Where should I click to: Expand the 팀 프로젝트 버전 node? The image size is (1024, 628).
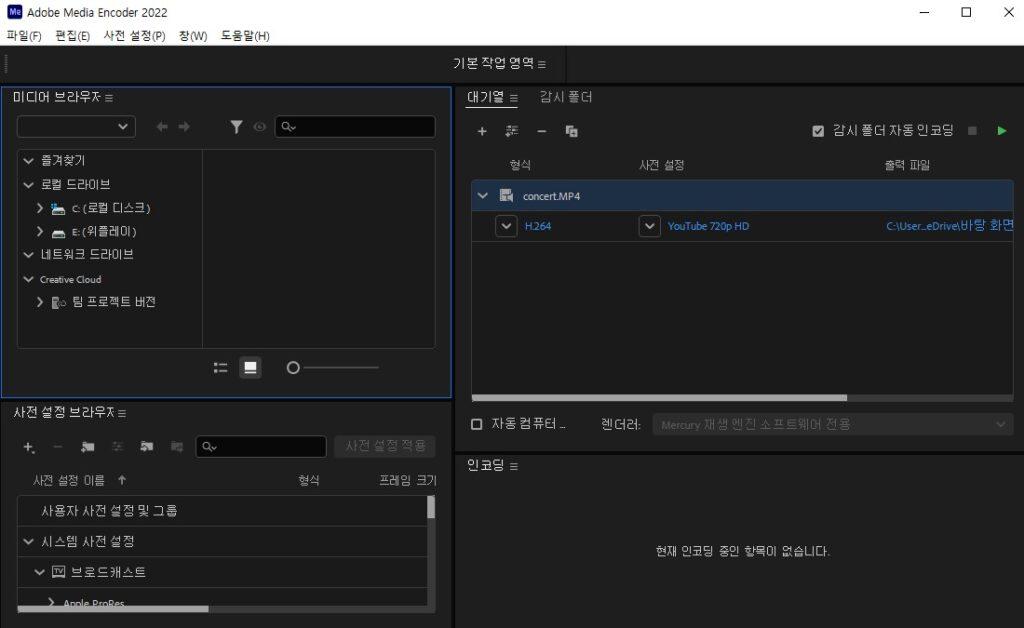coord(40,302)
